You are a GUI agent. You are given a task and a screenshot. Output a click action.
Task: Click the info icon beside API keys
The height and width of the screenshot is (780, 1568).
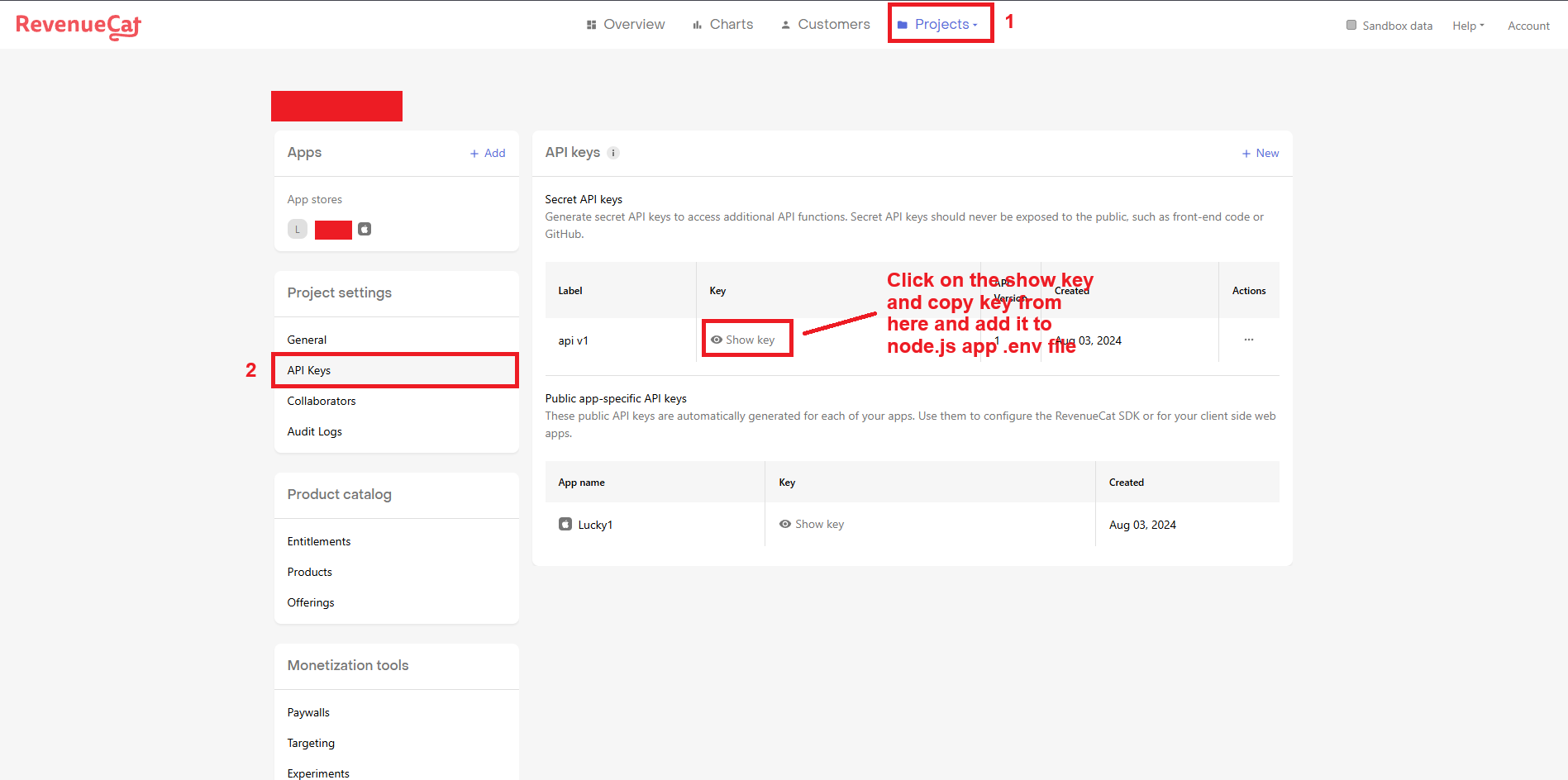click(x=613, y=153)
